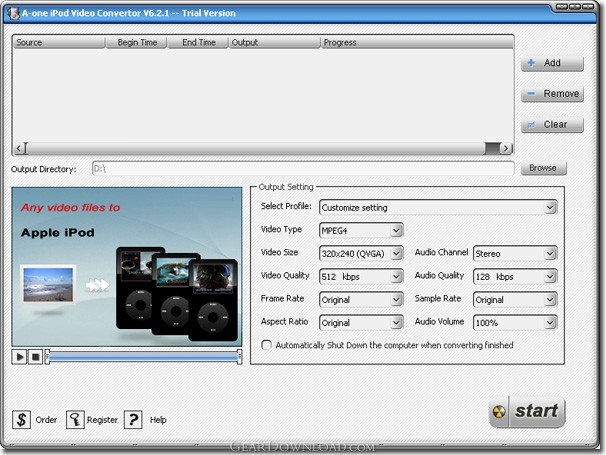Play the preview video
The image size is (606, 455).
[x=19, y=356]
